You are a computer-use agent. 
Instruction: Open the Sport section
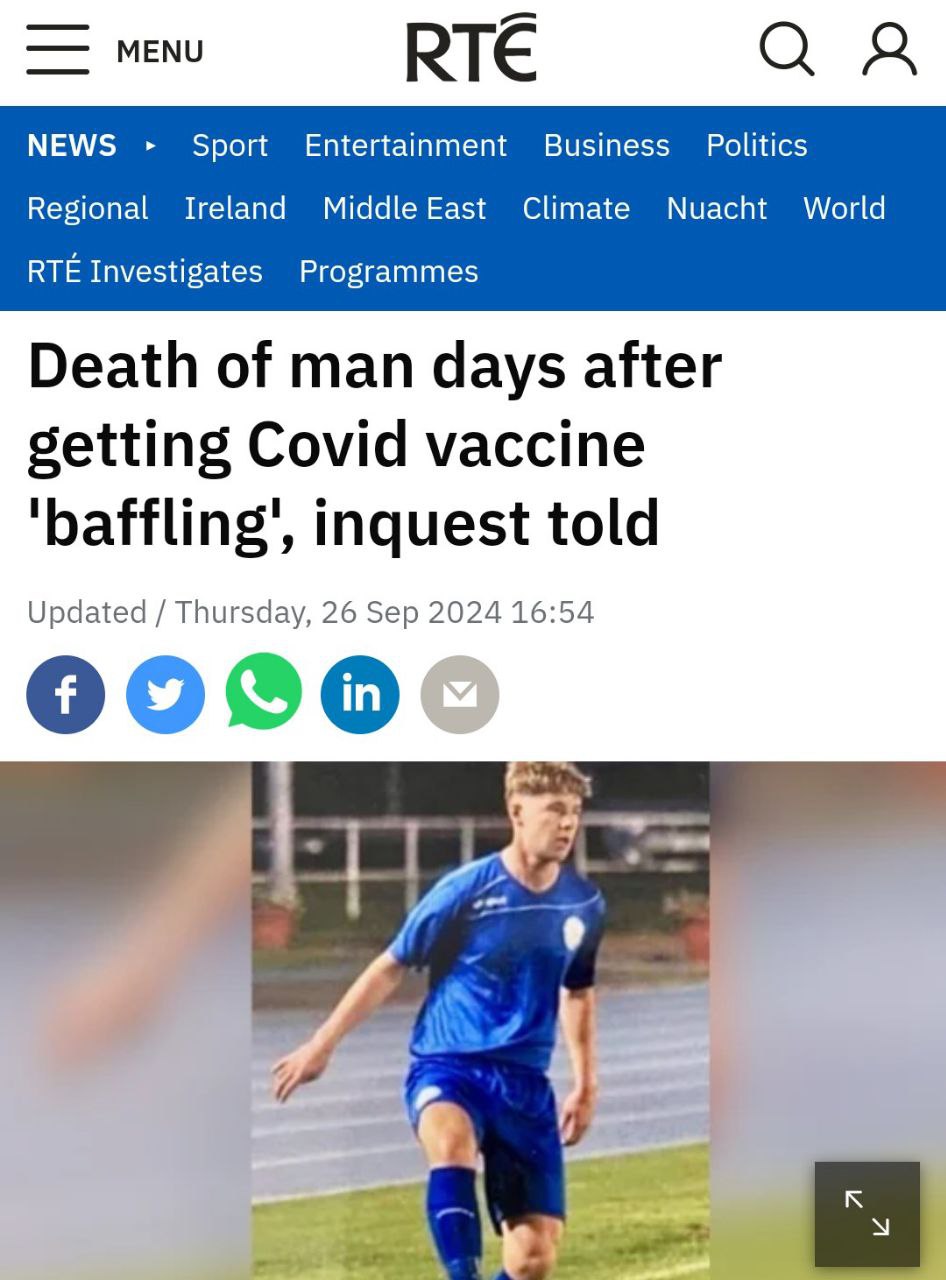coord(230,146)
